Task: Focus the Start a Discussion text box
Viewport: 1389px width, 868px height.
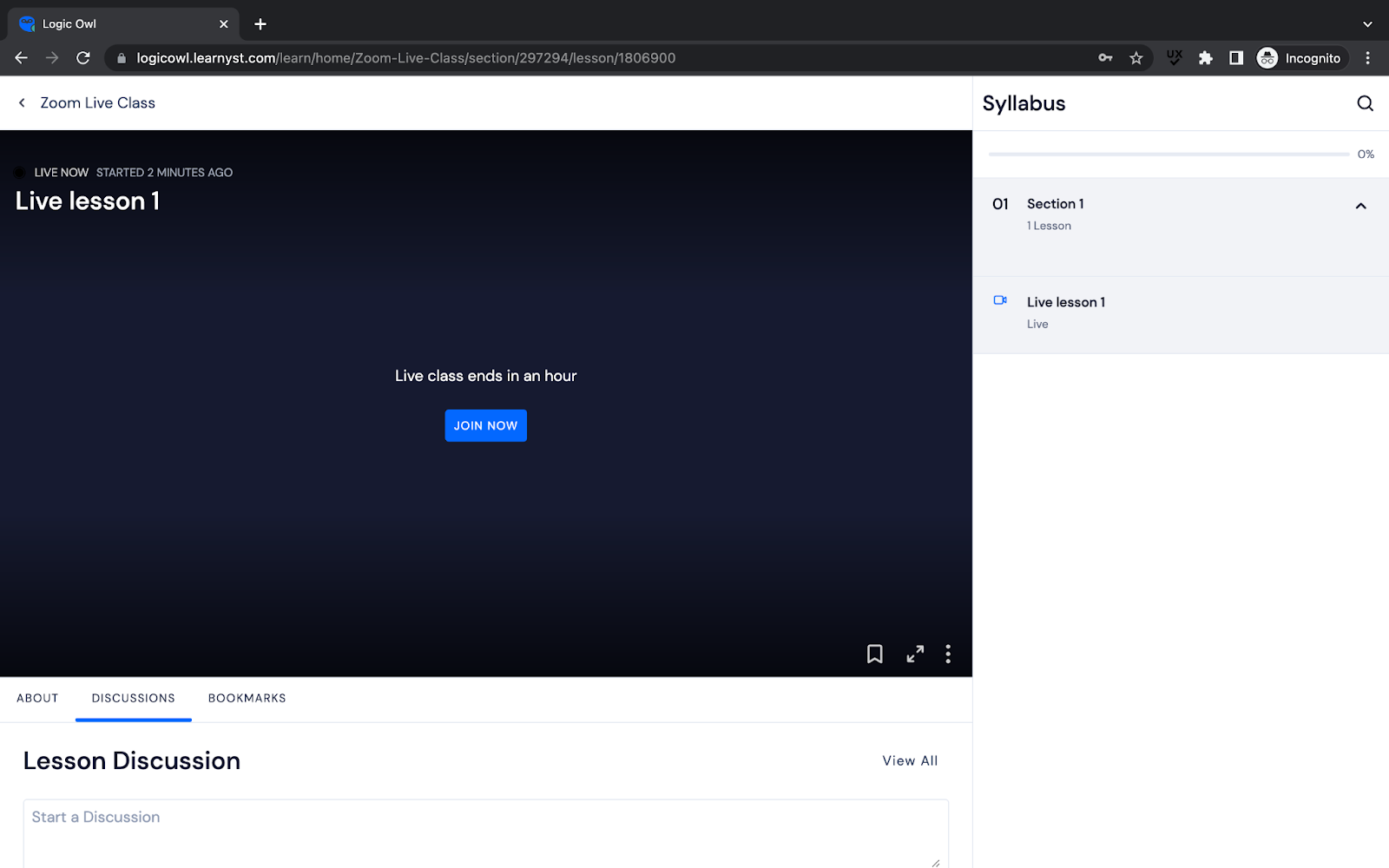Action: click(x=484, y=832)
